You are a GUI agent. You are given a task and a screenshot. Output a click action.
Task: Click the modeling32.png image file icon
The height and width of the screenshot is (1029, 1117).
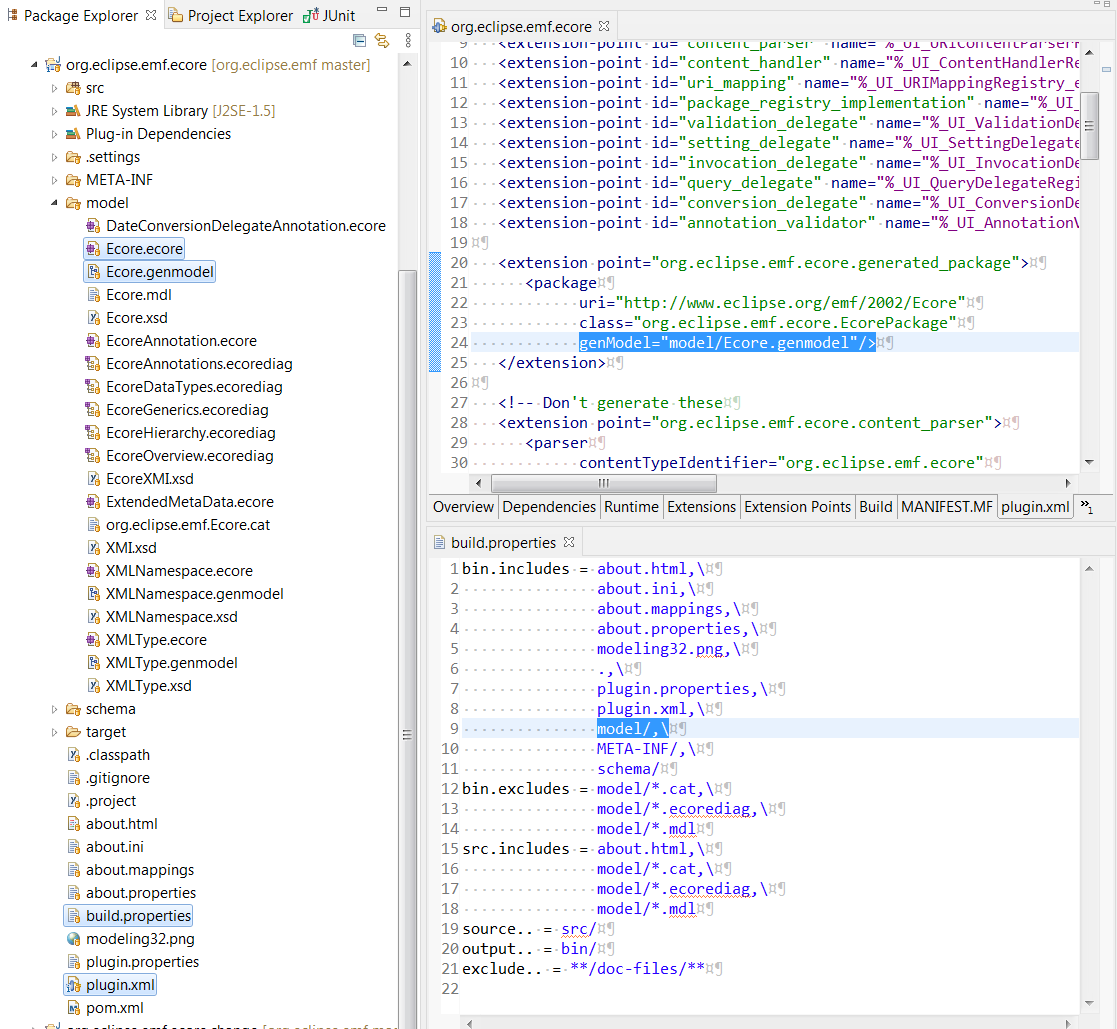73,939
